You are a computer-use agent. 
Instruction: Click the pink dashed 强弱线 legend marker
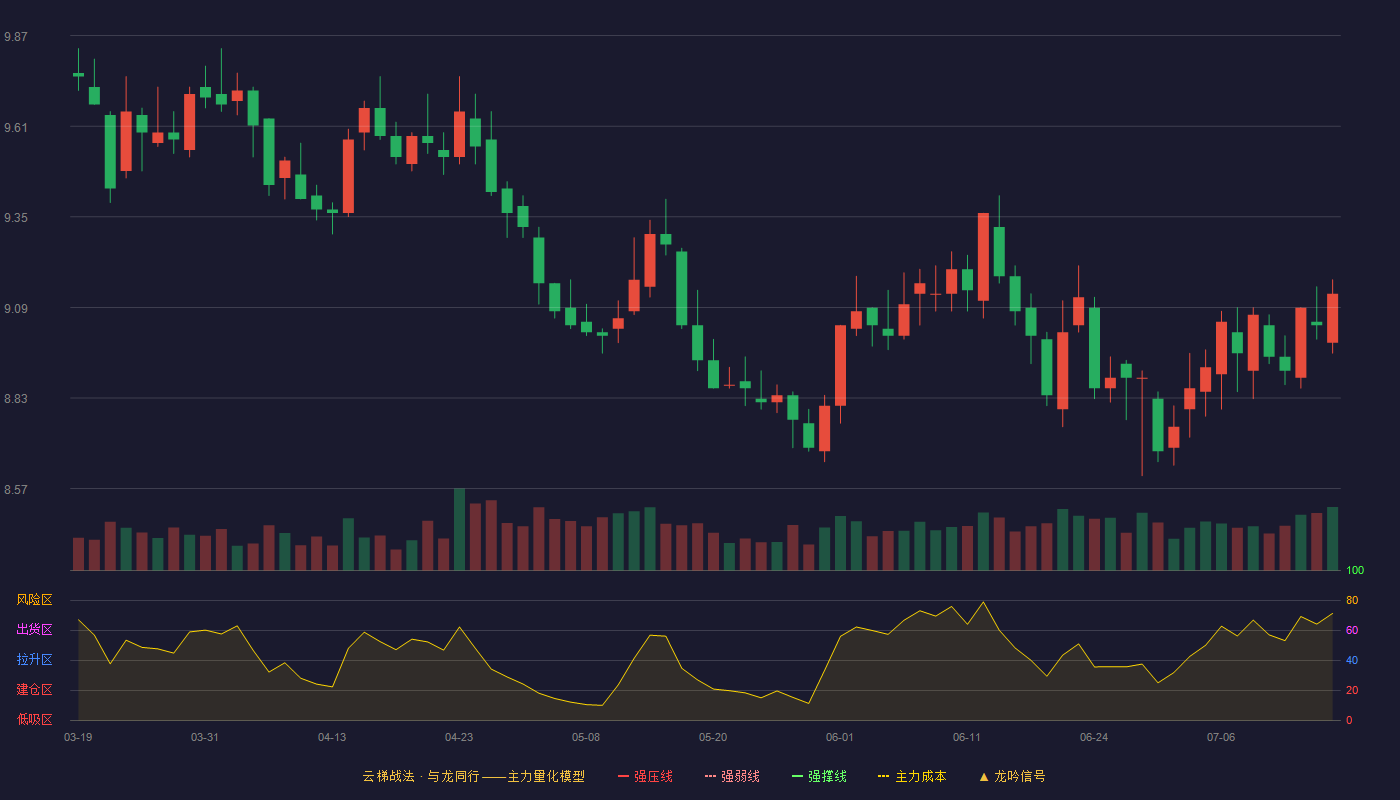pyautogui.click(x=710, y=776)
